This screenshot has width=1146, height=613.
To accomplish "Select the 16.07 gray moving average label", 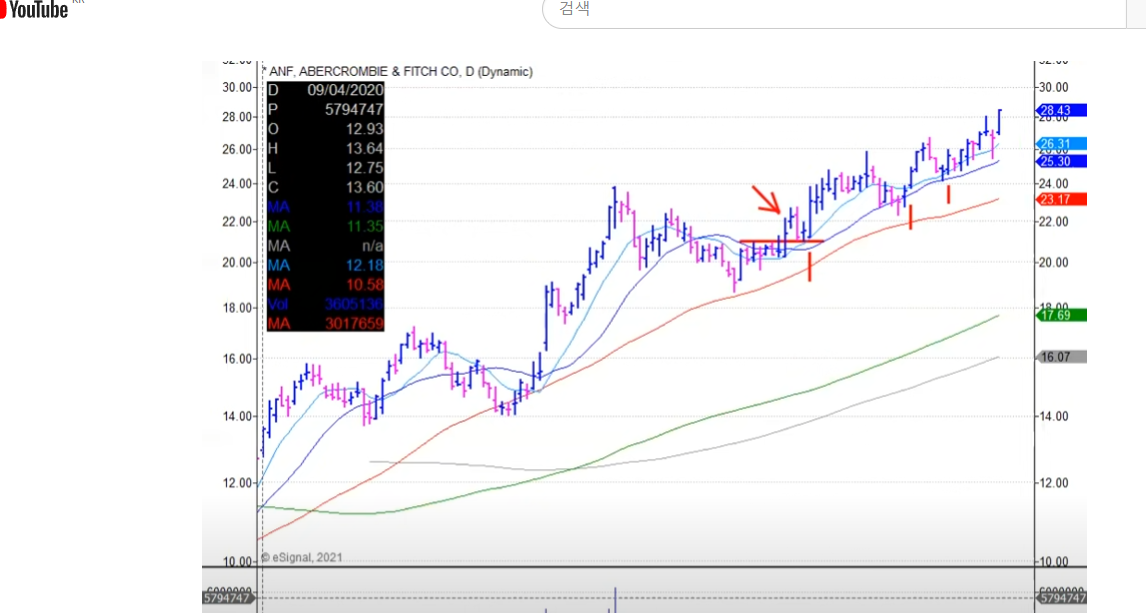I will [1061, 357].
